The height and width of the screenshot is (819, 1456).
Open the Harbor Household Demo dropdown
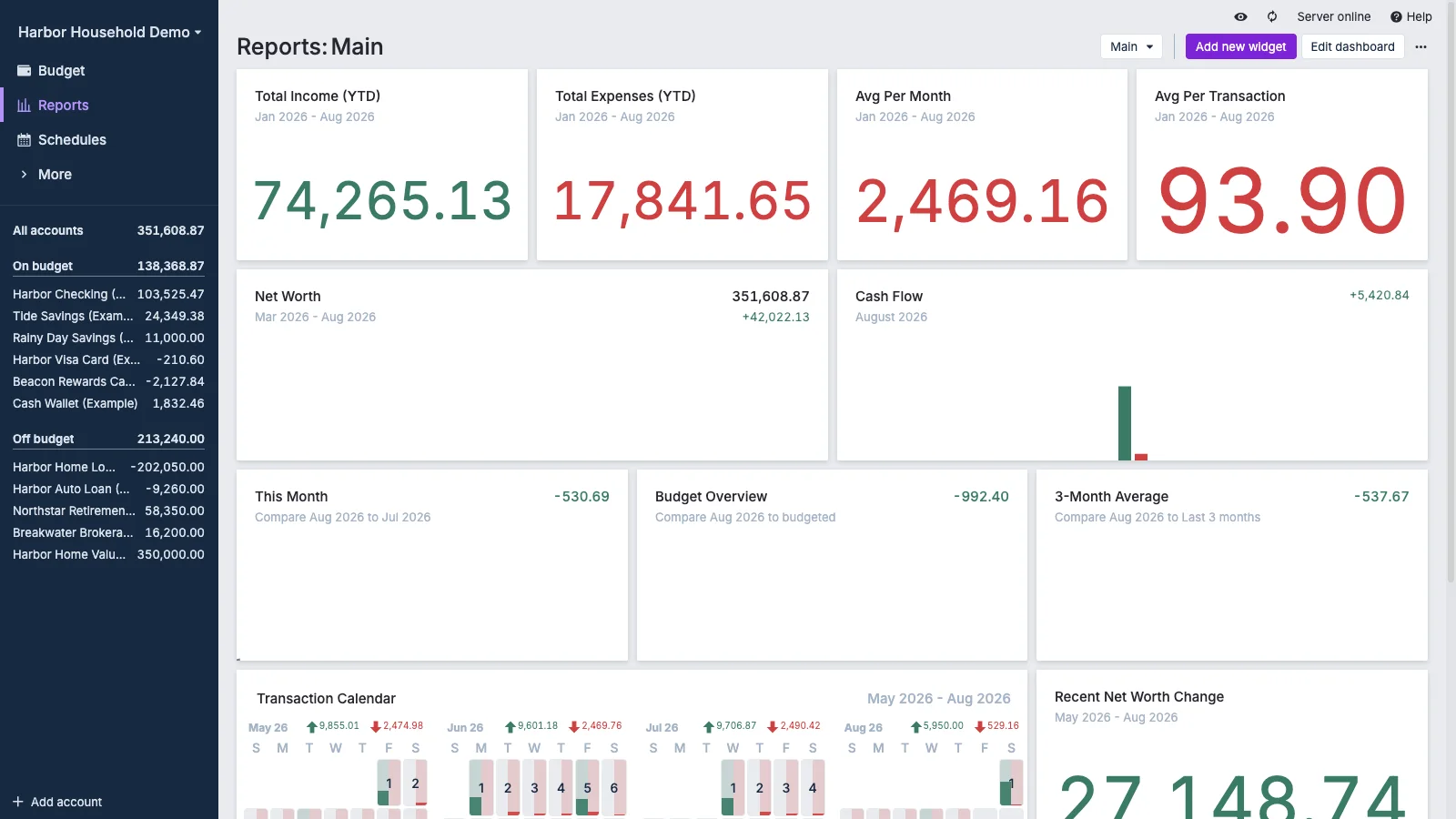[x=109, y=32]
